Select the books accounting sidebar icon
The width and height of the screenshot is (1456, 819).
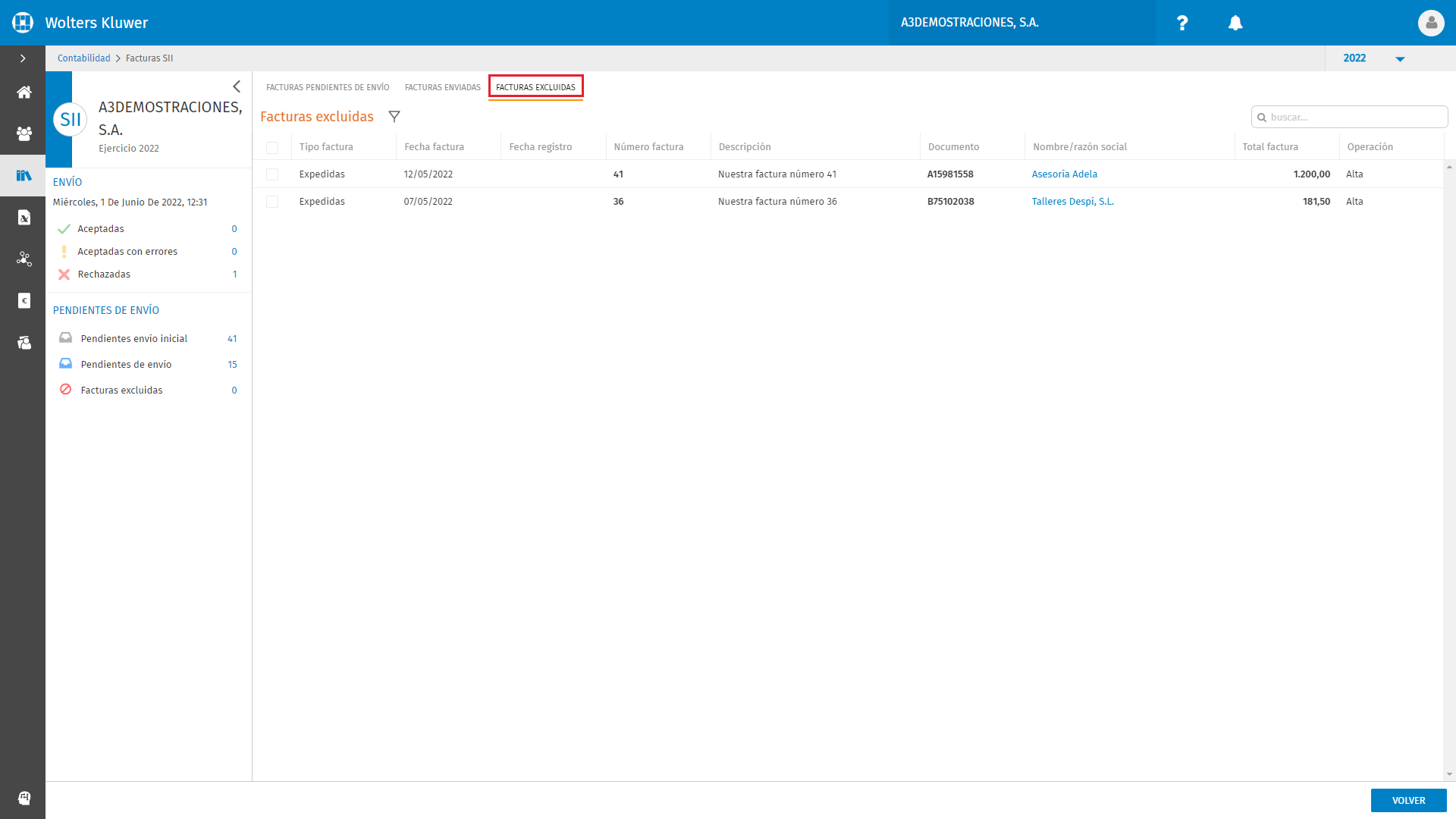tap(24, 176)
